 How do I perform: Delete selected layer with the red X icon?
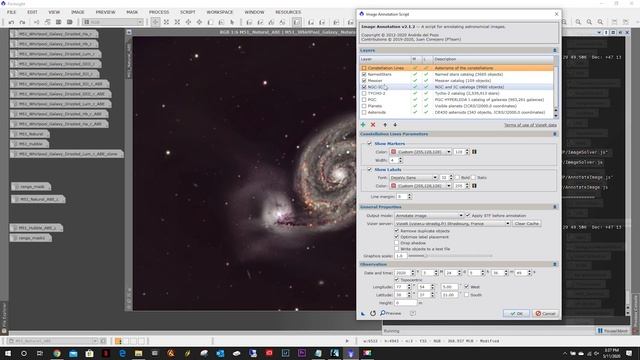[373, 125]
